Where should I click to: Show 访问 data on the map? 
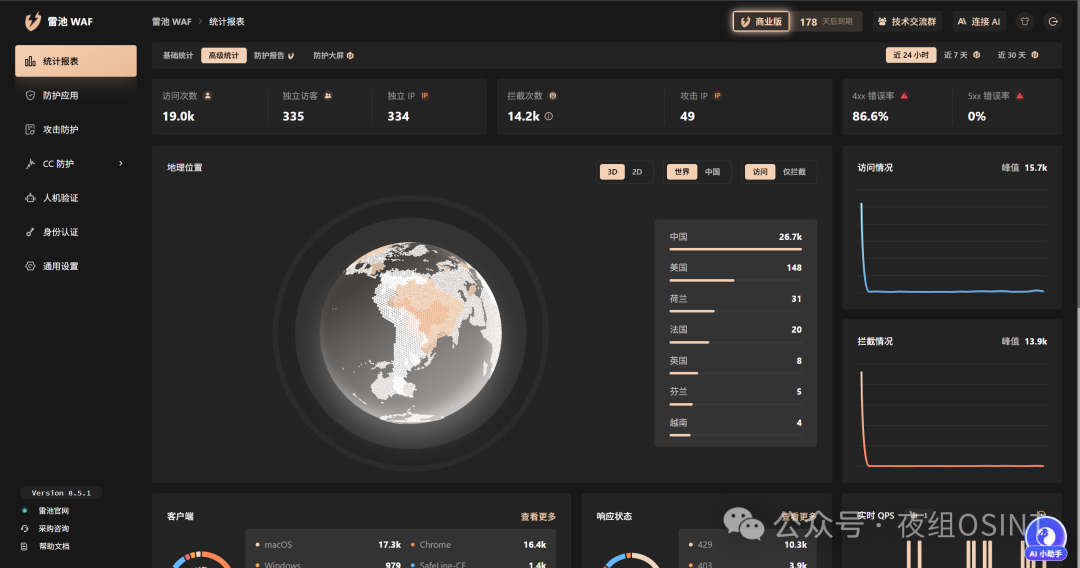pos(760,172)
